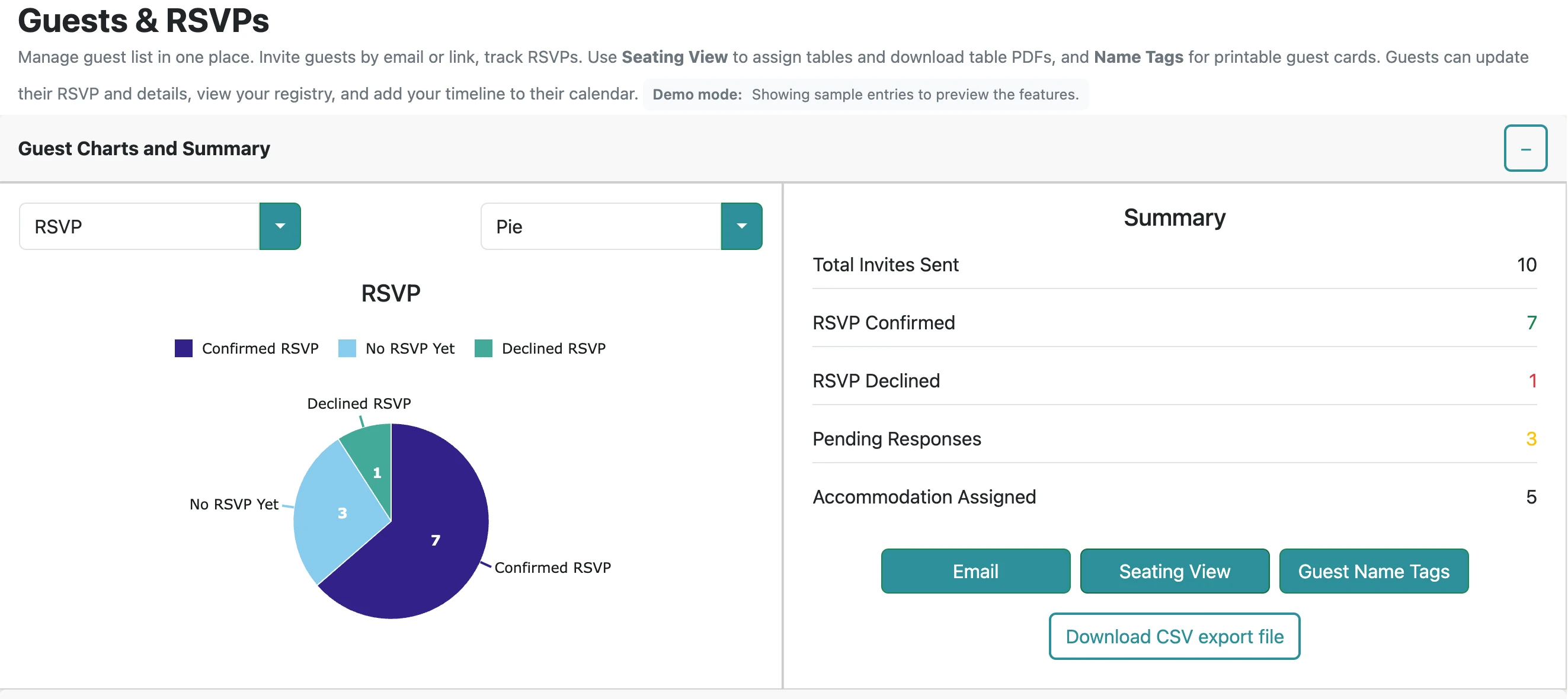The width and height of the screenshot is (1568, 699).
Task: Download the CSV export file
Action: [x=1174, y=636]
